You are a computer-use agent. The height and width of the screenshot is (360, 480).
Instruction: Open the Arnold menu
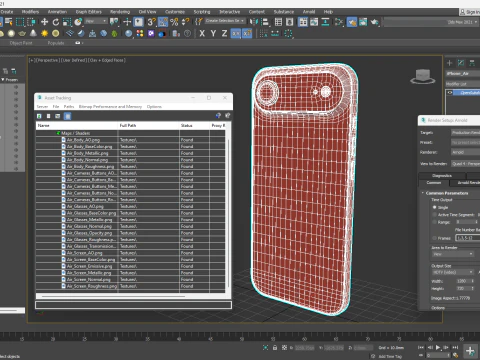coord(309,12)
